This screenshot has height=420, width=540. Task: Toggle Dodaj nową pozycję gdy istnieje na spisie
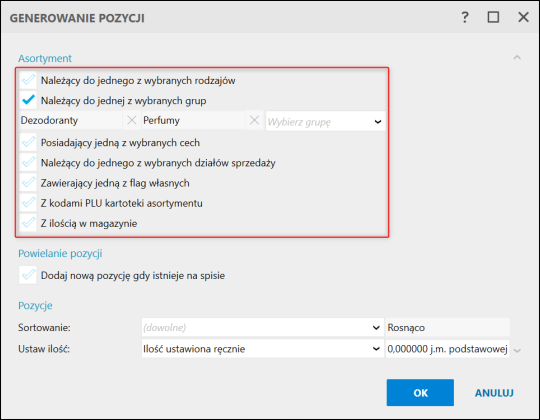(x=28, y=275)
